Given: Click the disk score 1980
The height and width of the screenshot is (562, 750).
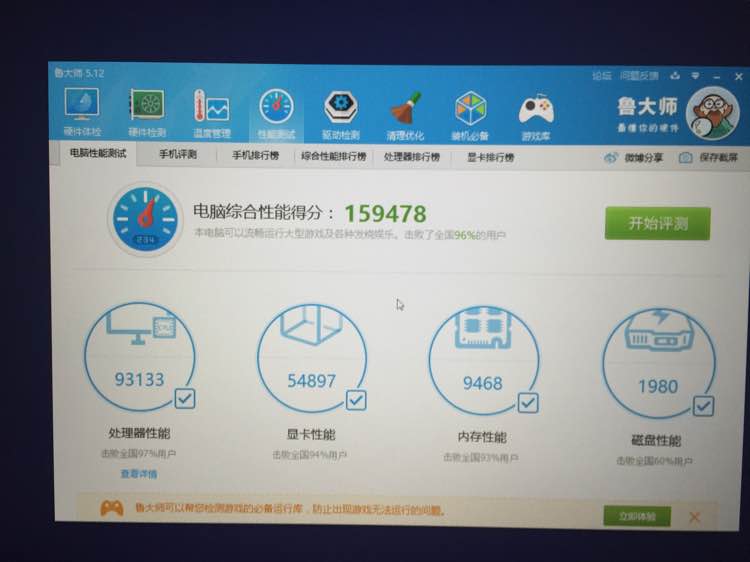Looking at the screenshot, I should [658, 386].
